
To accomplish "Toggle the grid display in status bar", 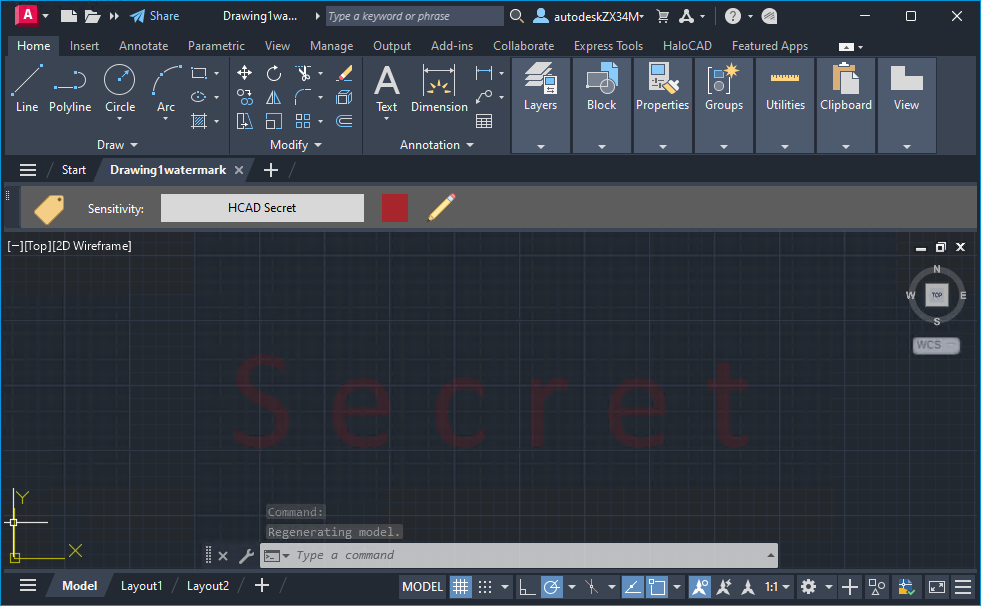I will click(x=460, y=587).
